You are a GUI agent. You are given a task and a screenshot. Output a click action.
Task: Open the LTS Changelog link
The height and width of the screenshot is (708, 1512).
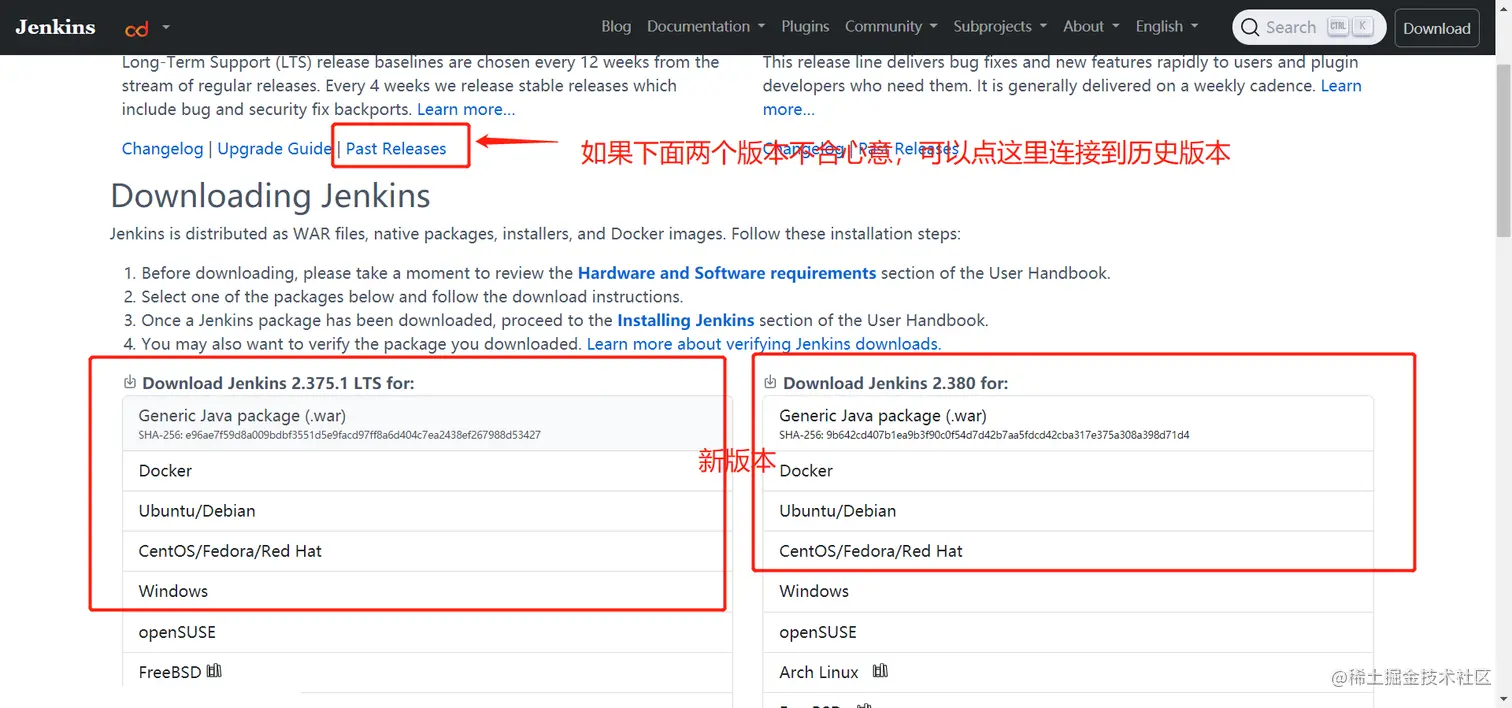[x=162, y=149]
